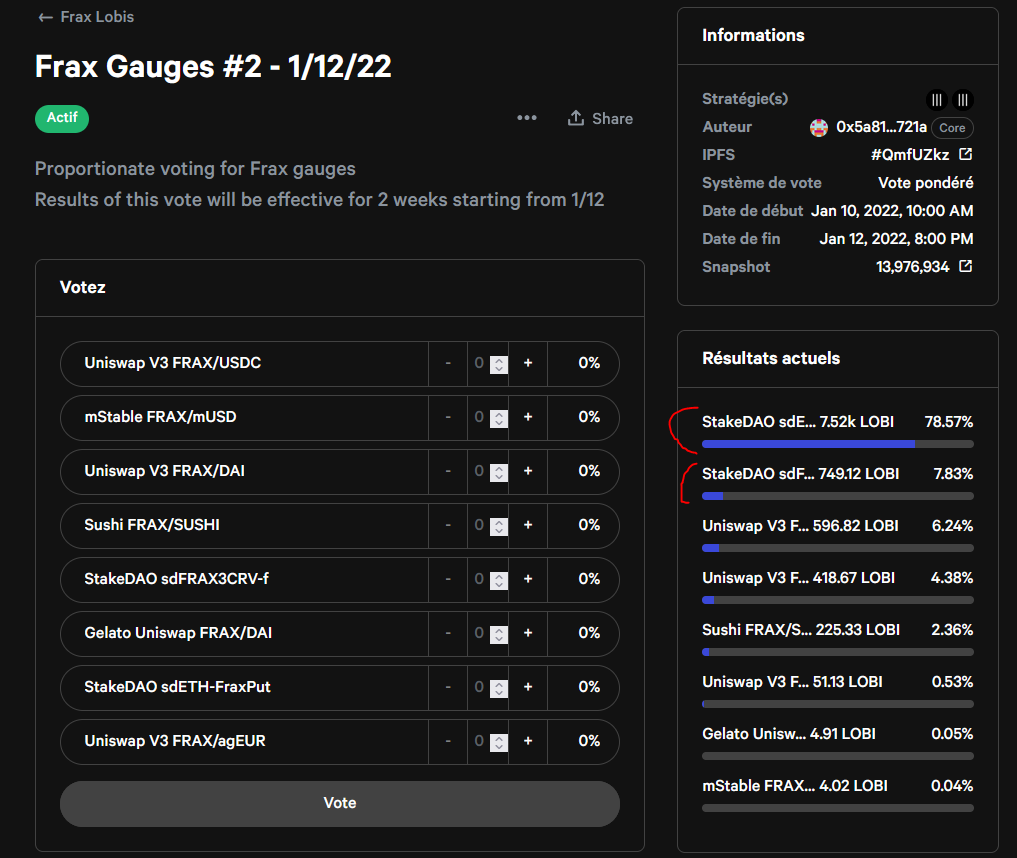Click the 6.24% Uniswap V3 result bar
The image size is (1017, 858).
point(837,548)
